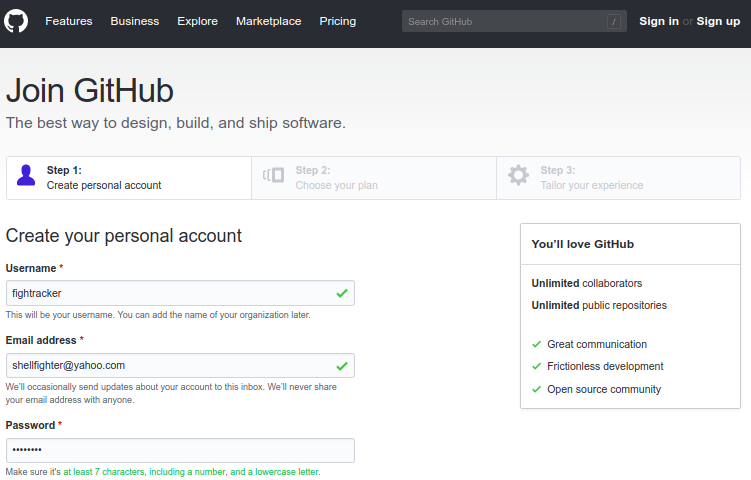Open the Marketplace link in header
Viewport: 751px width, 480px height.
pyautogui.click(x=269, y=21)
